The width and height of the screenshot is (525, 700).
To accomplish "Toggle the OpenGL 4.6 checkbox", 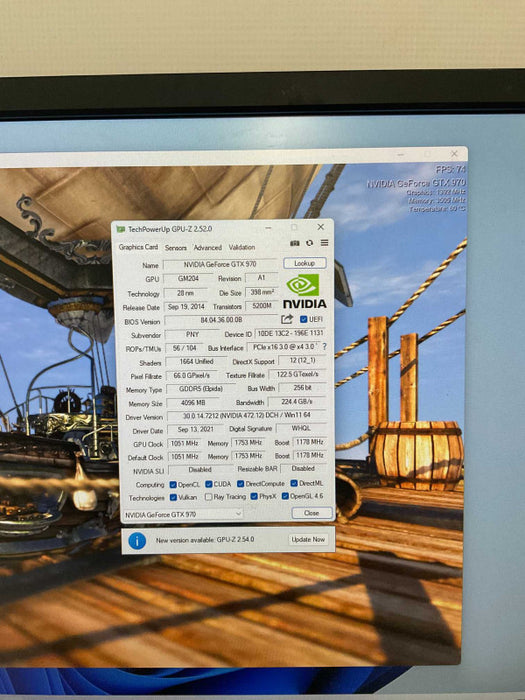I will pyautogui.click(x=285, y=496).
